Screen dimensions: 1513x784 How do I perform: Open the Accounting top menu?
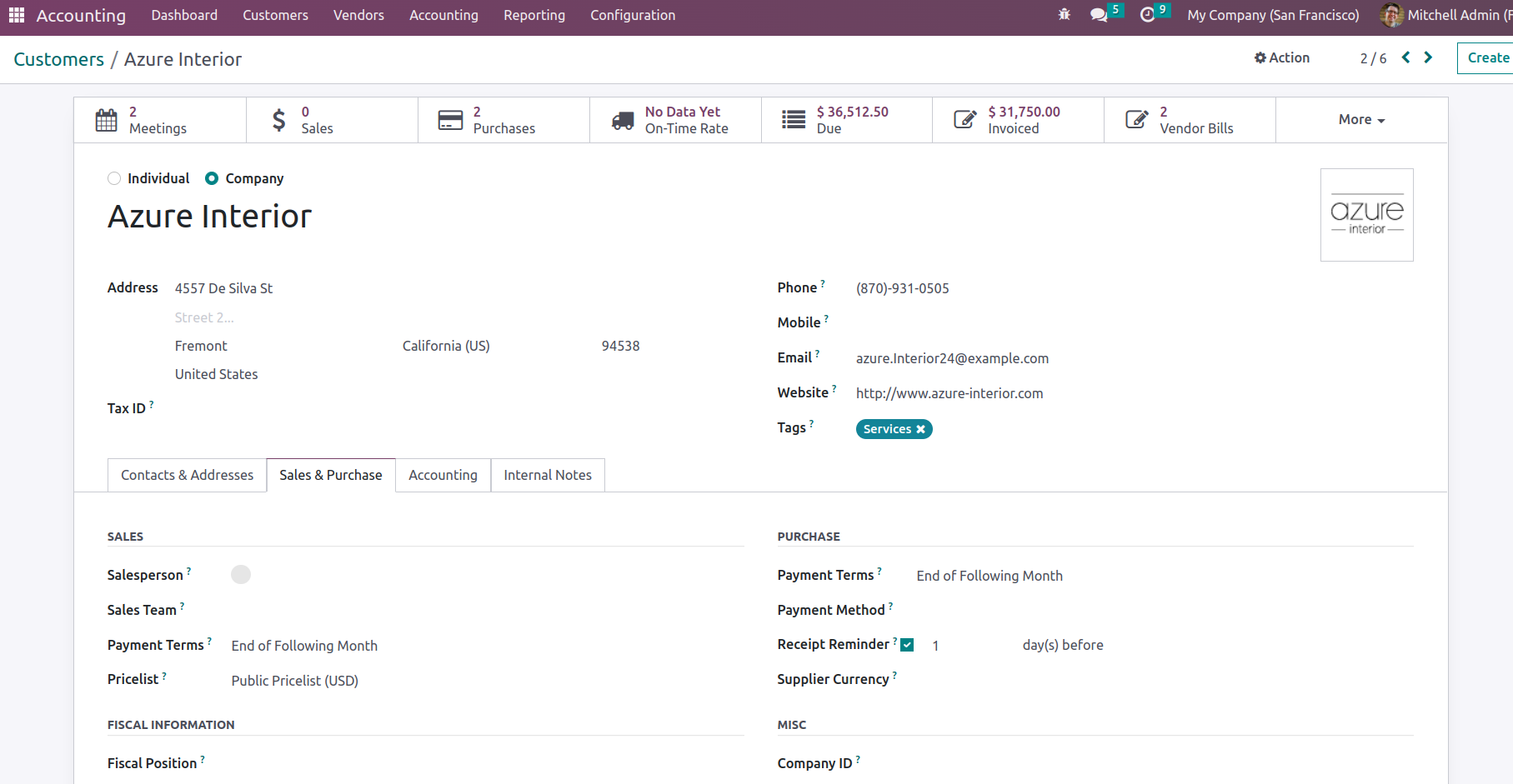click(x=443, y=15)
